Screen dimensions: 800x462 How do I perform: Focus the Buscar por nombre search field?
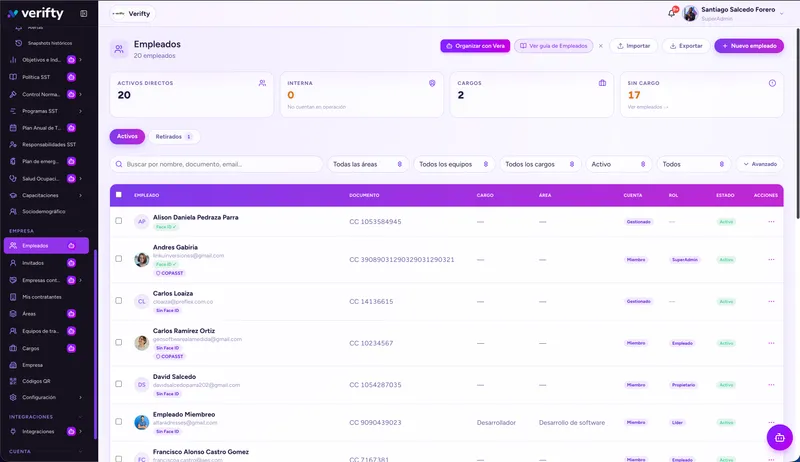click(x=216, y=164)
